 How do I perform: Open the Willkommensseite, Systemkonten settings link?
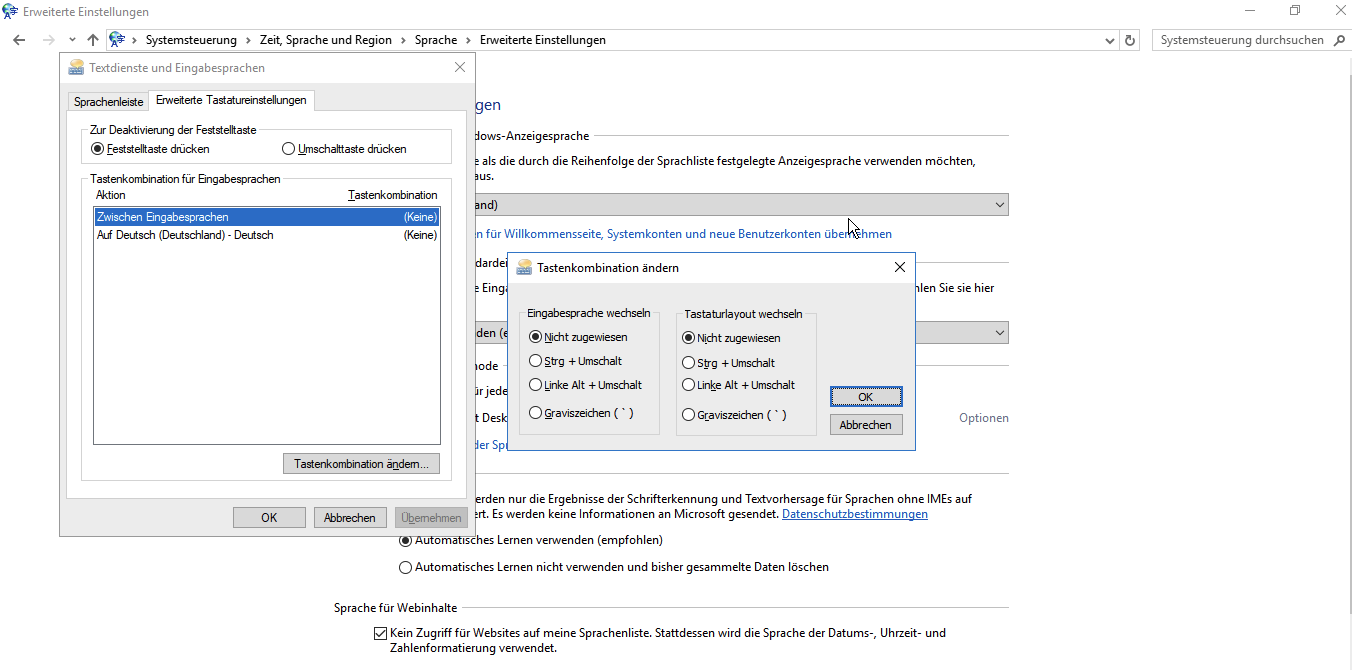[684, 234]
